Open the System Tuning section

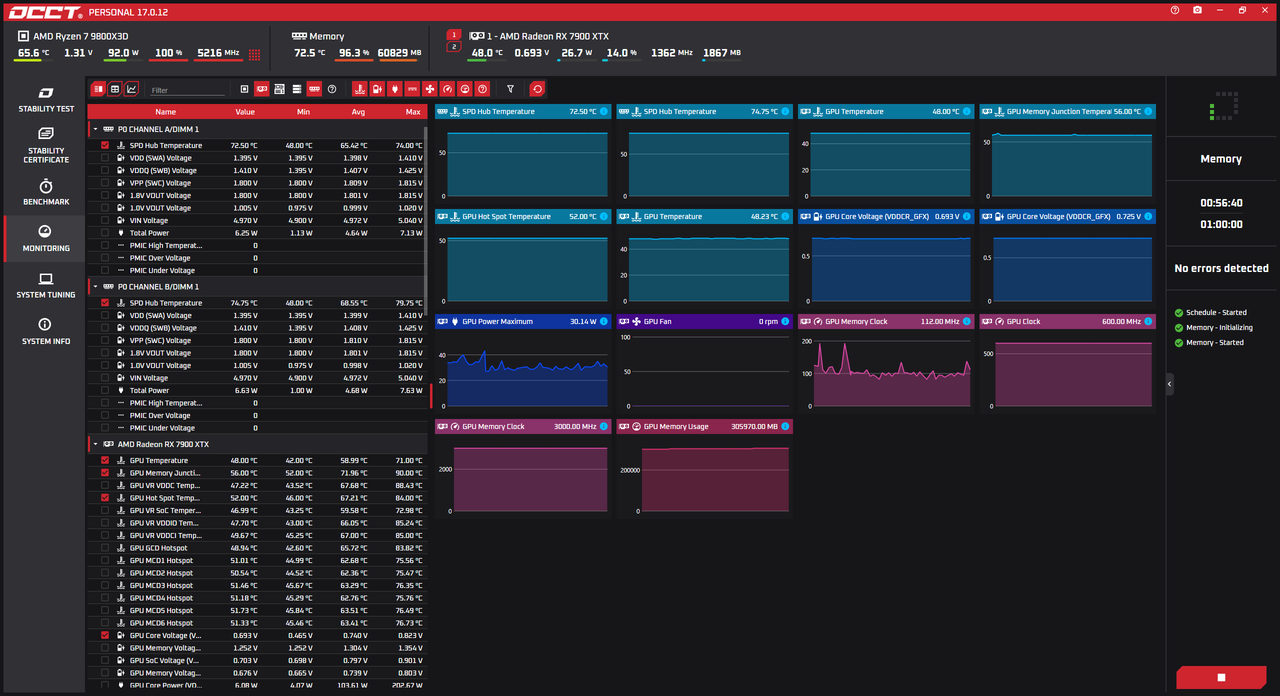[x=46, y=286]
